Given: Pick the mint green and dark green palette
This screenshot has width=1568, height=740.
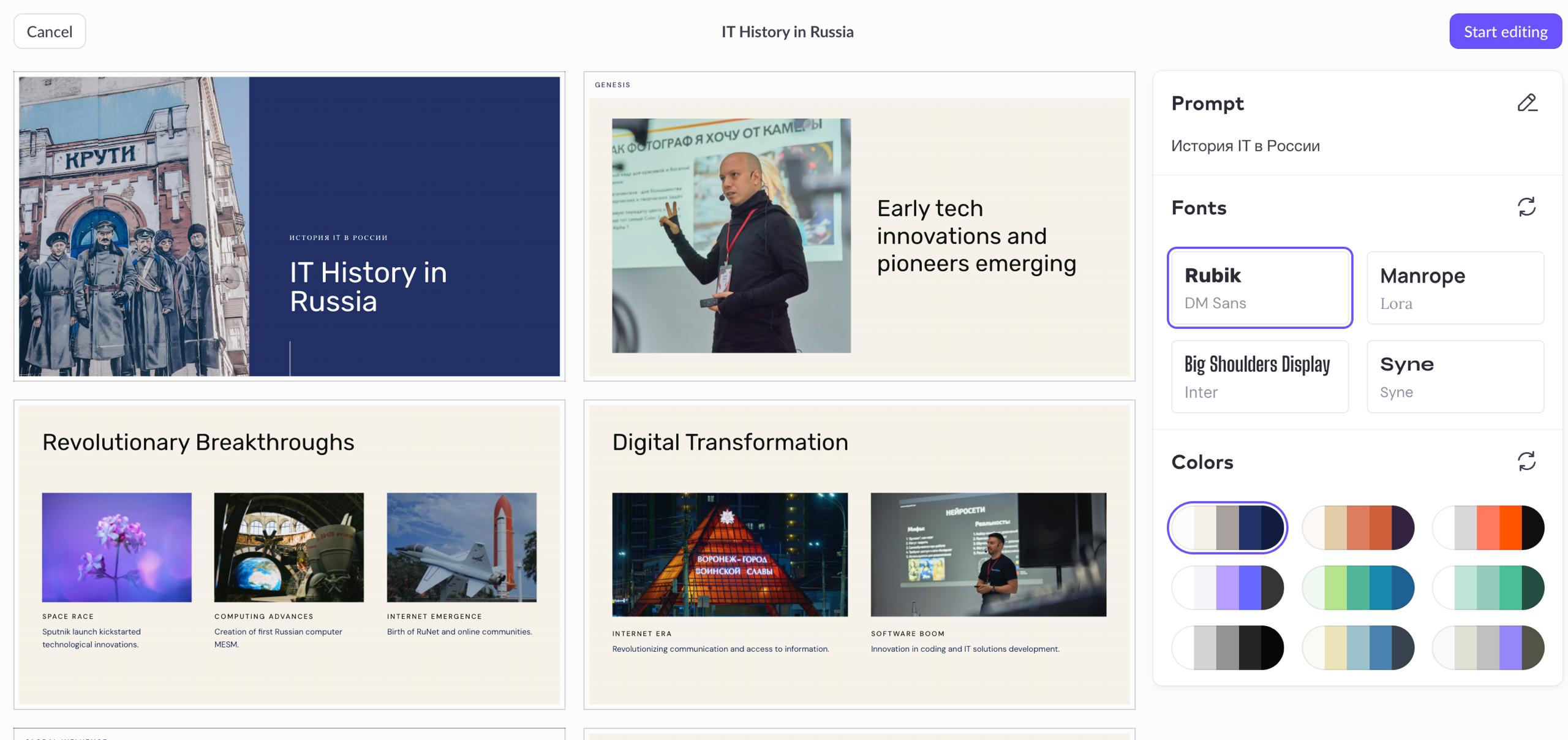Looking at the screenshot, I should tap(1488, 587).
